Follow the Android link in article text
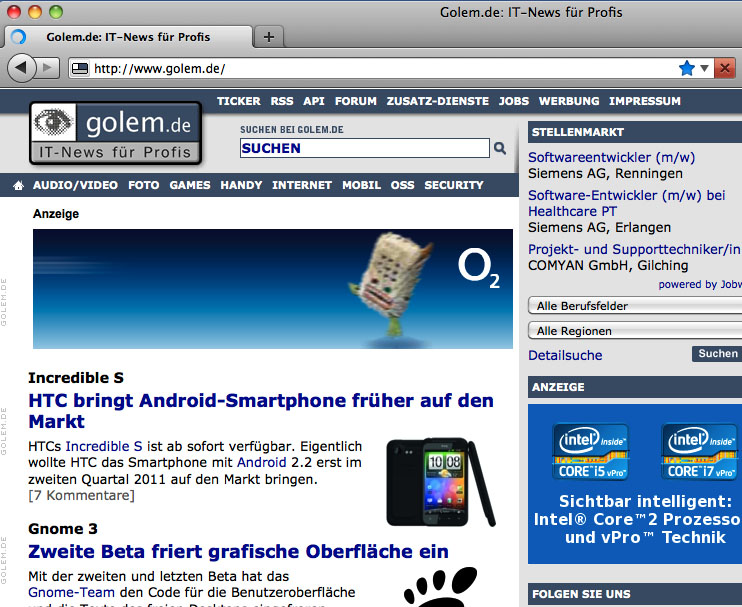Viewport: 742px width, 607px height. pyautogui.click(x=261, y=462)
